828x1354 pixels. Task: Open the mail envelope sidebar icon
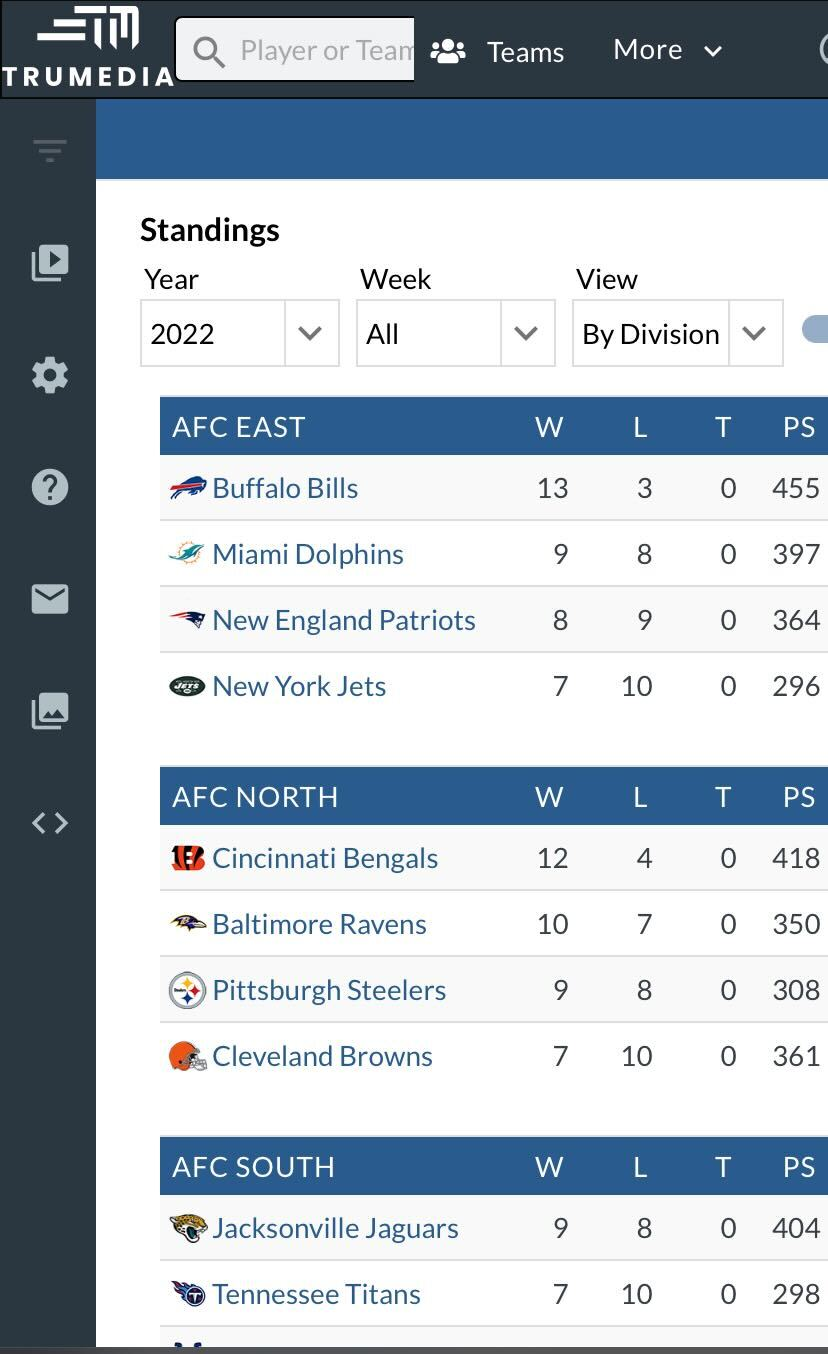tap(50, 599)
